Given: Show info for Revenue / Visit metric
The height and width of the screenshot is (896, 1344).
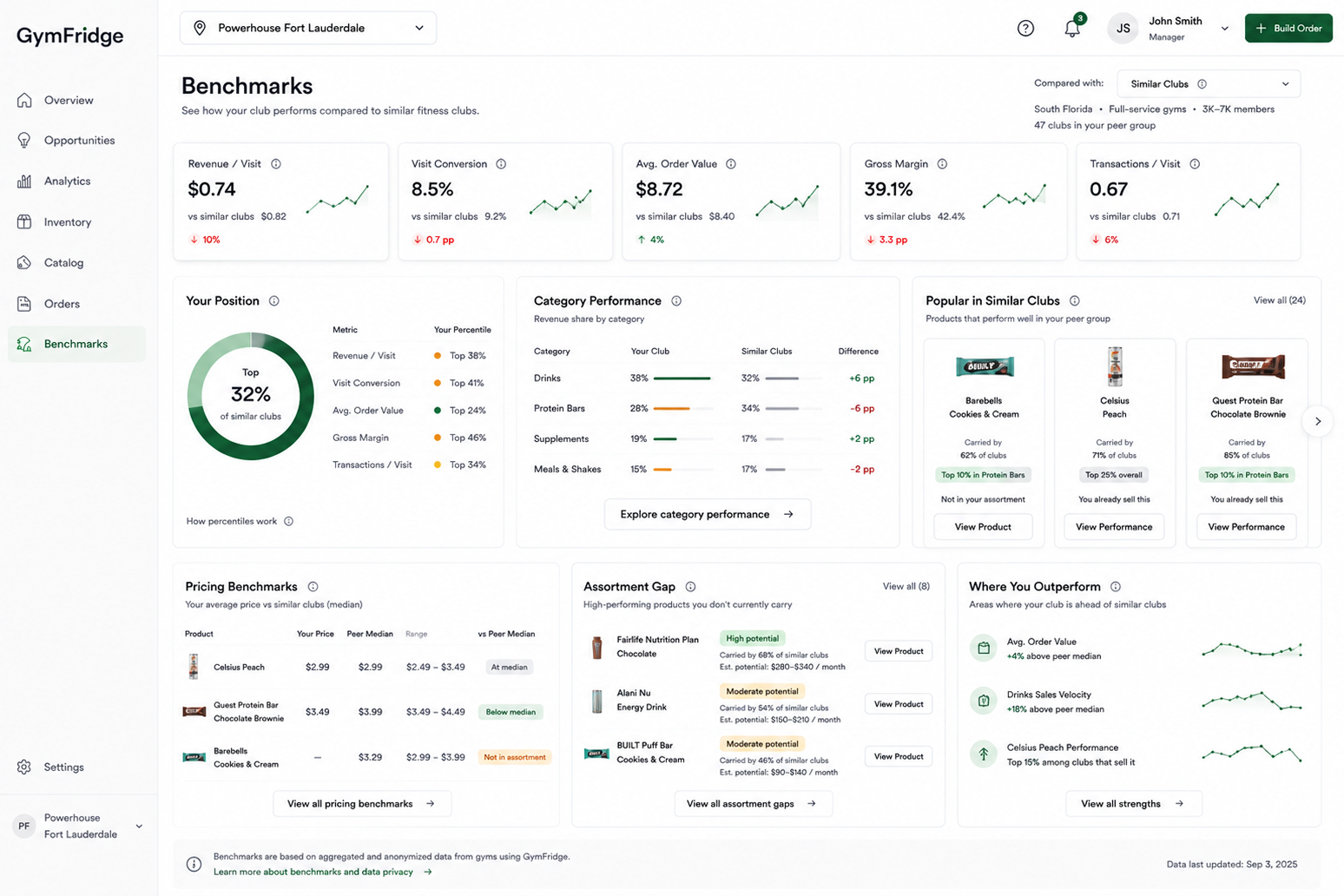Looking at the screenshot, I should tap(276, 164).
